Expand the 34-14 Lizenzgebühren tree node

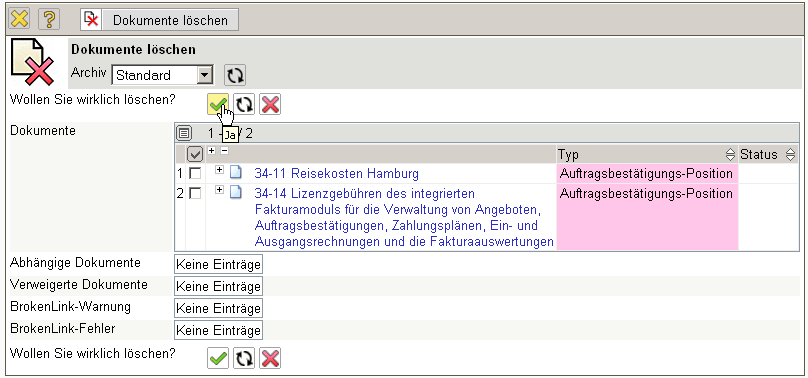[220, 190]
